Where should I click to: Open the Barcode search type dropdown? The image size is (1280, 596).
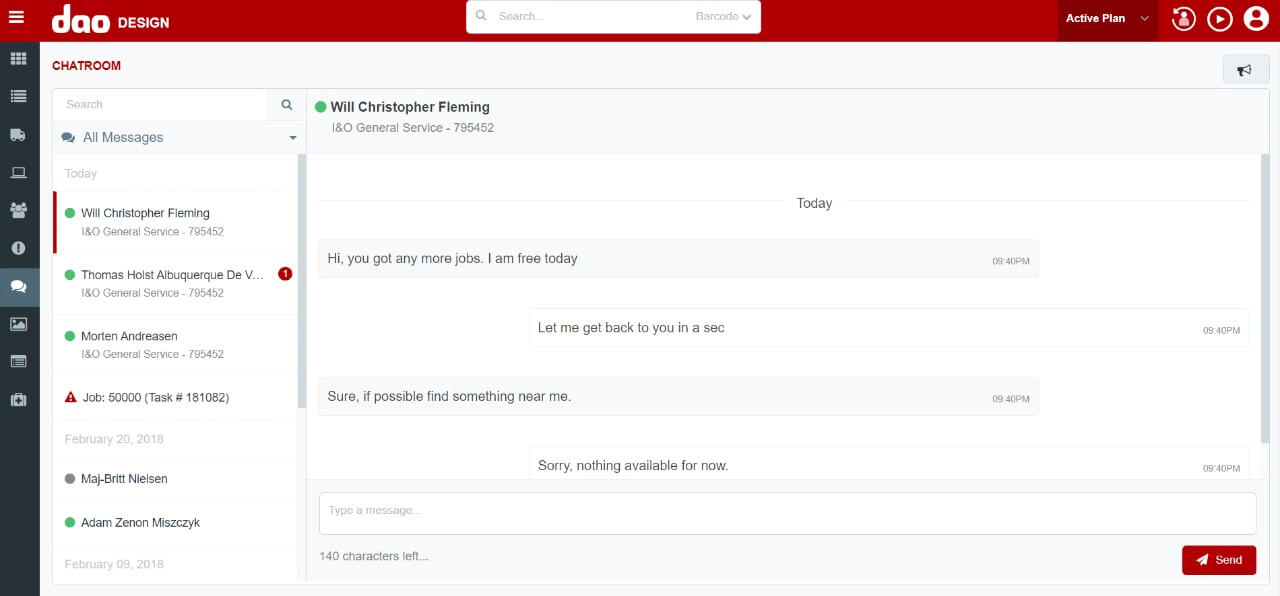723,17
